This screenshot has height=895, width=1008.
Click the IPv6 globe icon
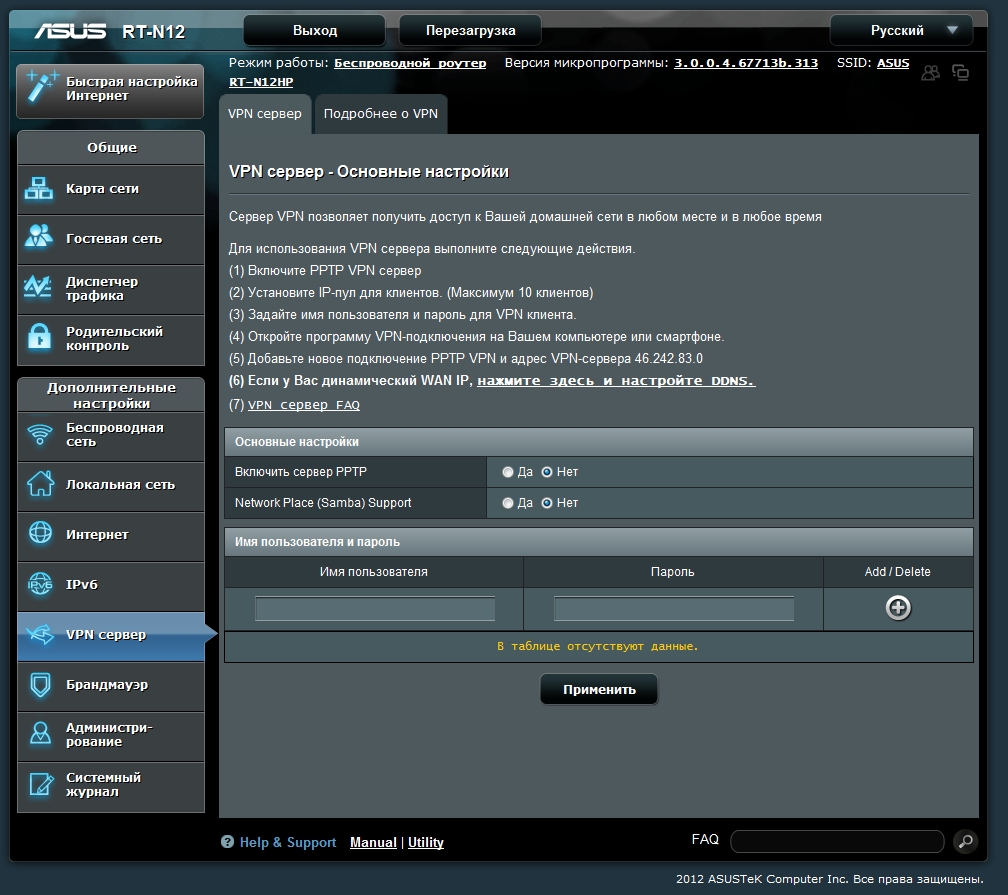(40, 584)
